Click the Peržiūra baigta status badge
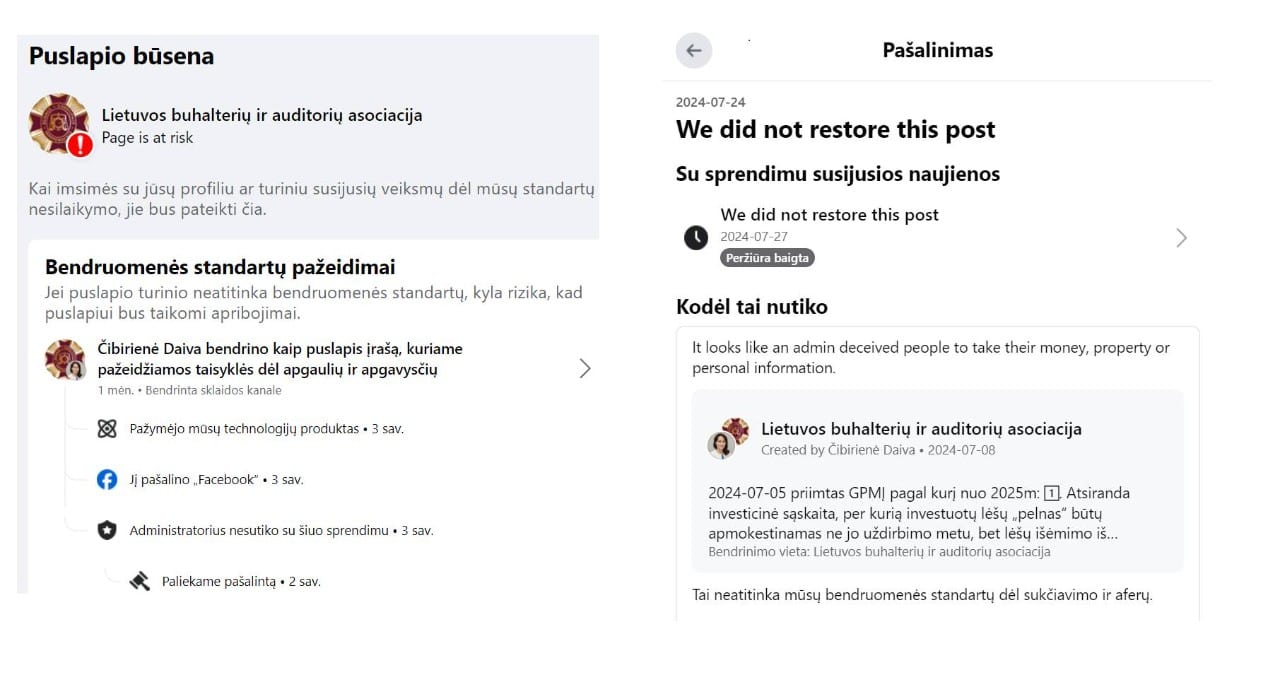The height and width of the screenshot is (679, 1280). coord(767,258)
